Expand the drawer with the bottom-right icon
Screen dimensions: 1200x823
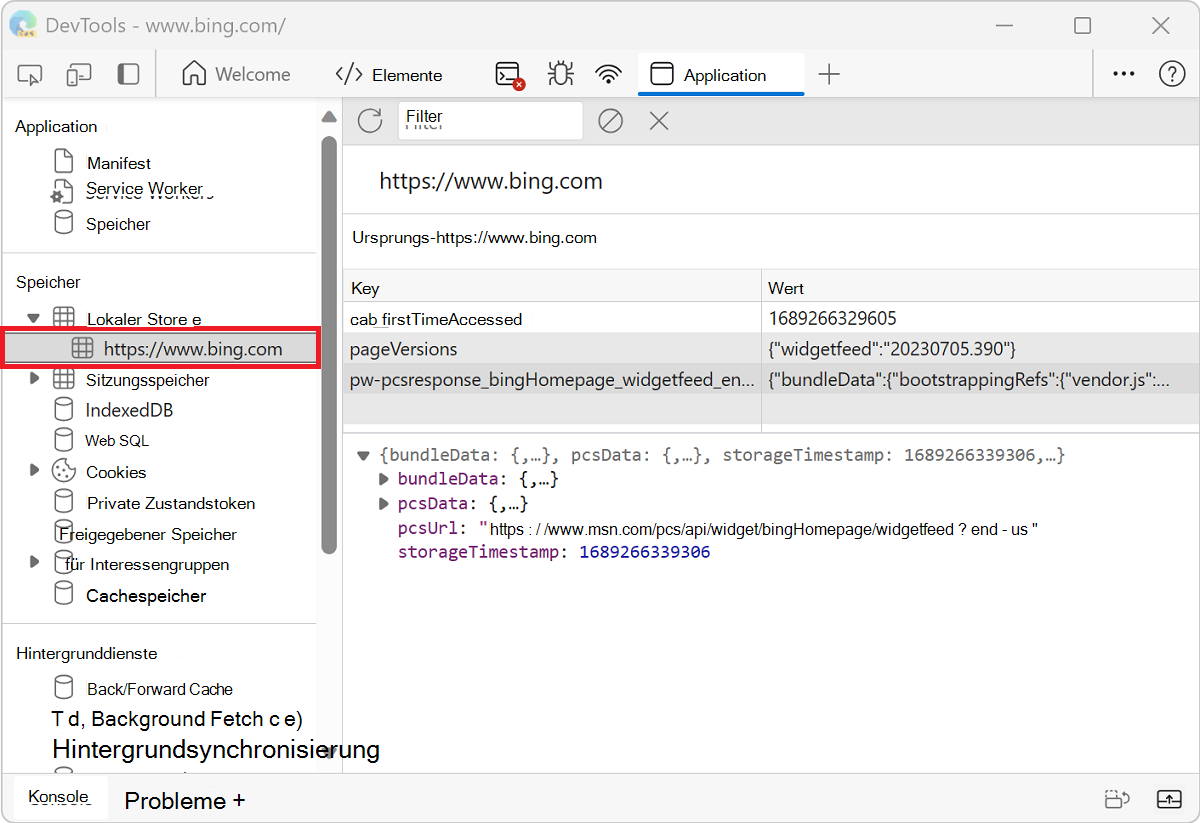pyautogui.click(x=1169, y=798)
